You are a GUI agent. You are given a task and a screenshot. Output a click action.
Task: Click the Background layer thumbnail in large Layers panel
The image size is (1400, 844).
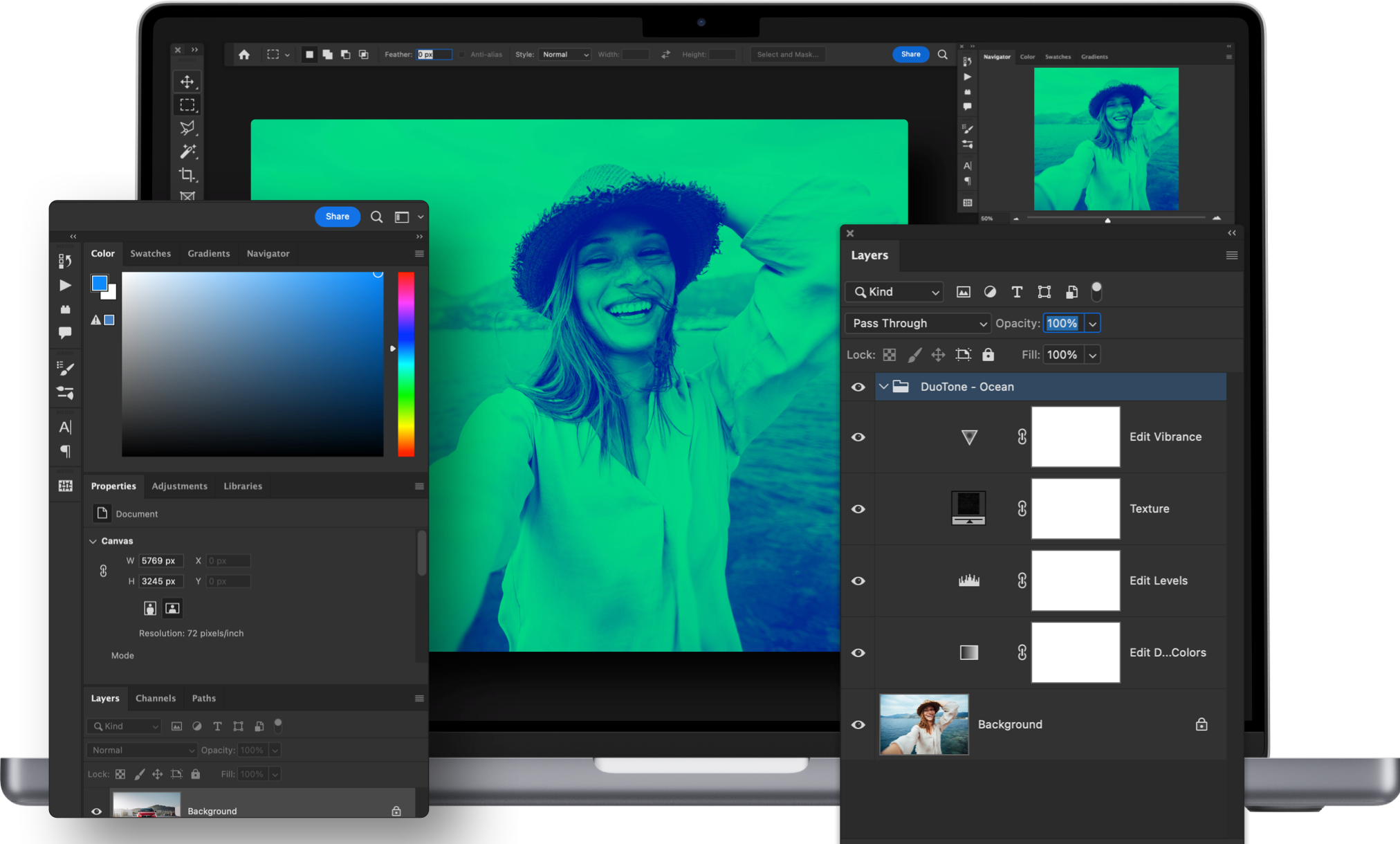(923, 724)
